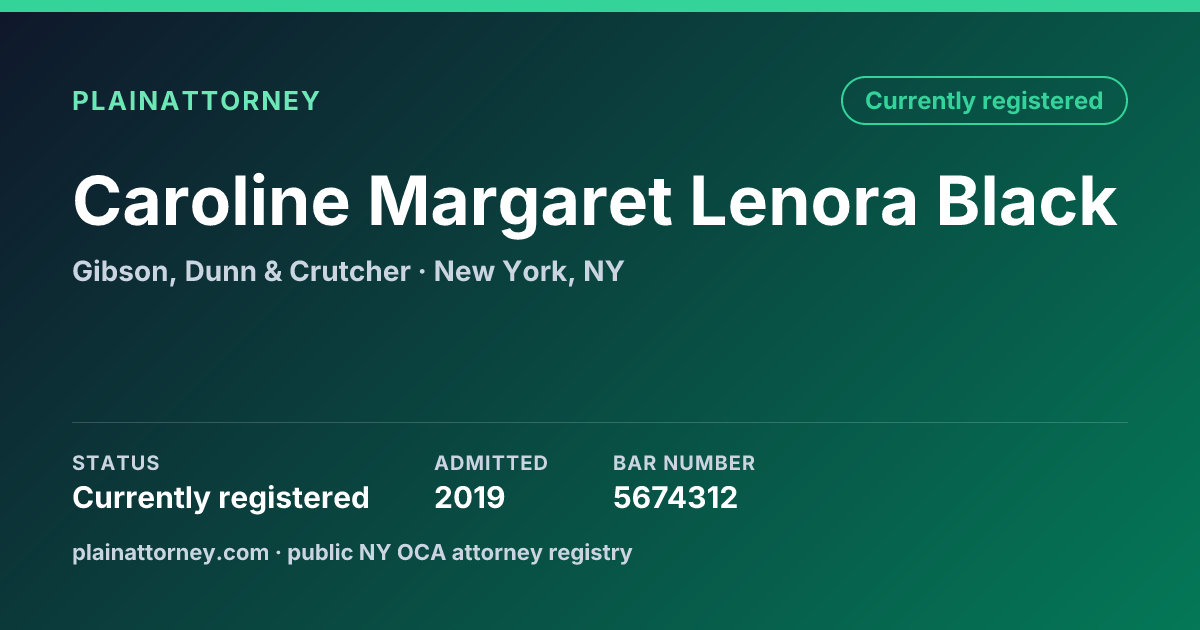Screen dimensions: 1200x630
Task: Click the BAR NUMBER field label
Action: (684, 463)
